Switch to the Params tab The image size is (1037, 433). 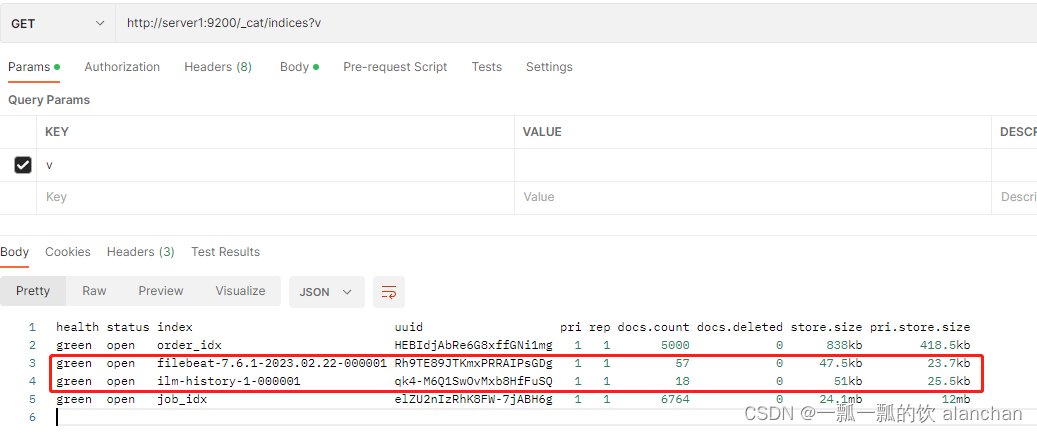pyautogui.click(x=34, y=67)
